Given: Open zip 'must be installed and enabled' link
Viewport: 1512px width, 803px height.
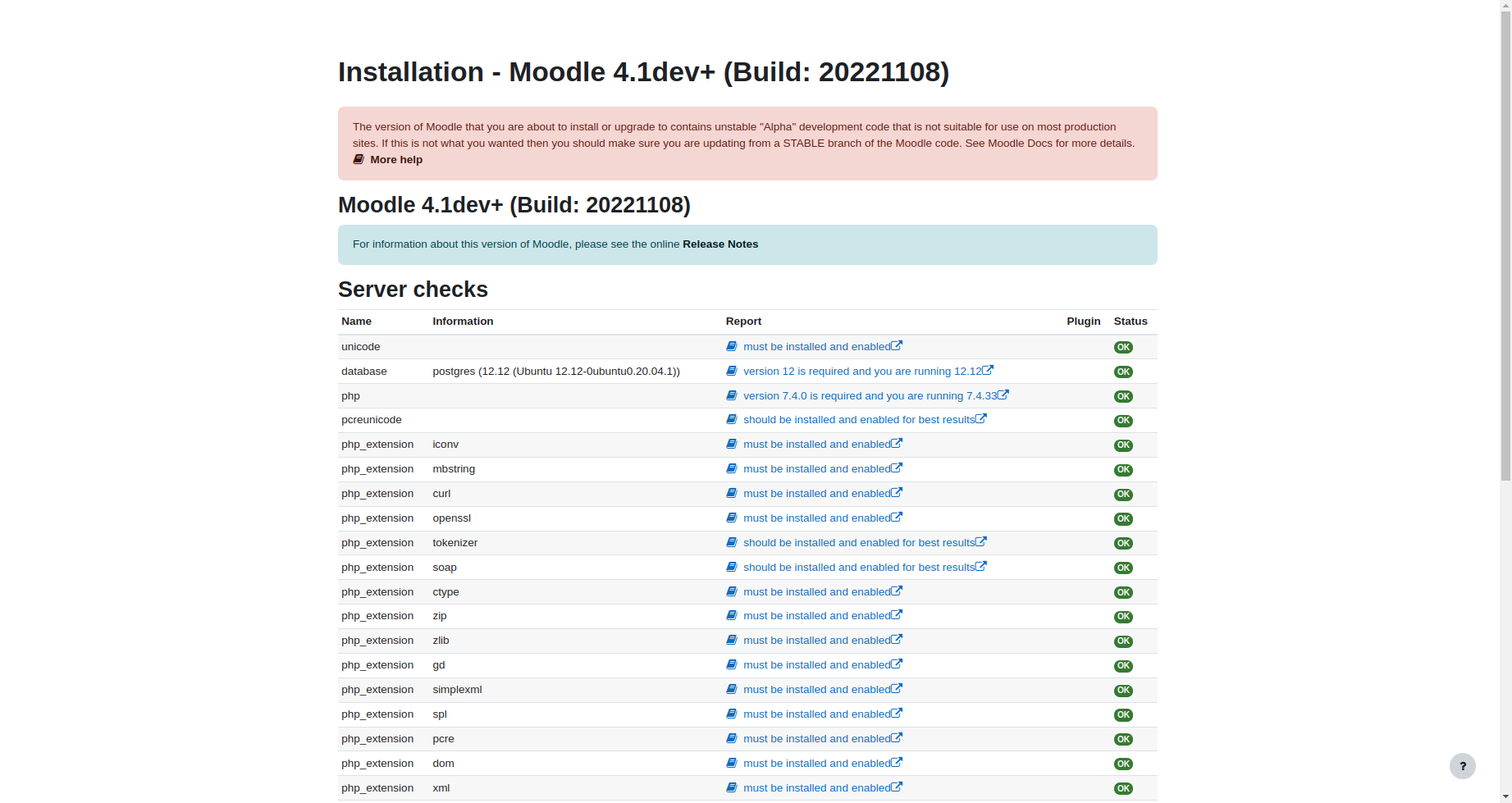Looking at the screenshot, I should pos(816,616).
